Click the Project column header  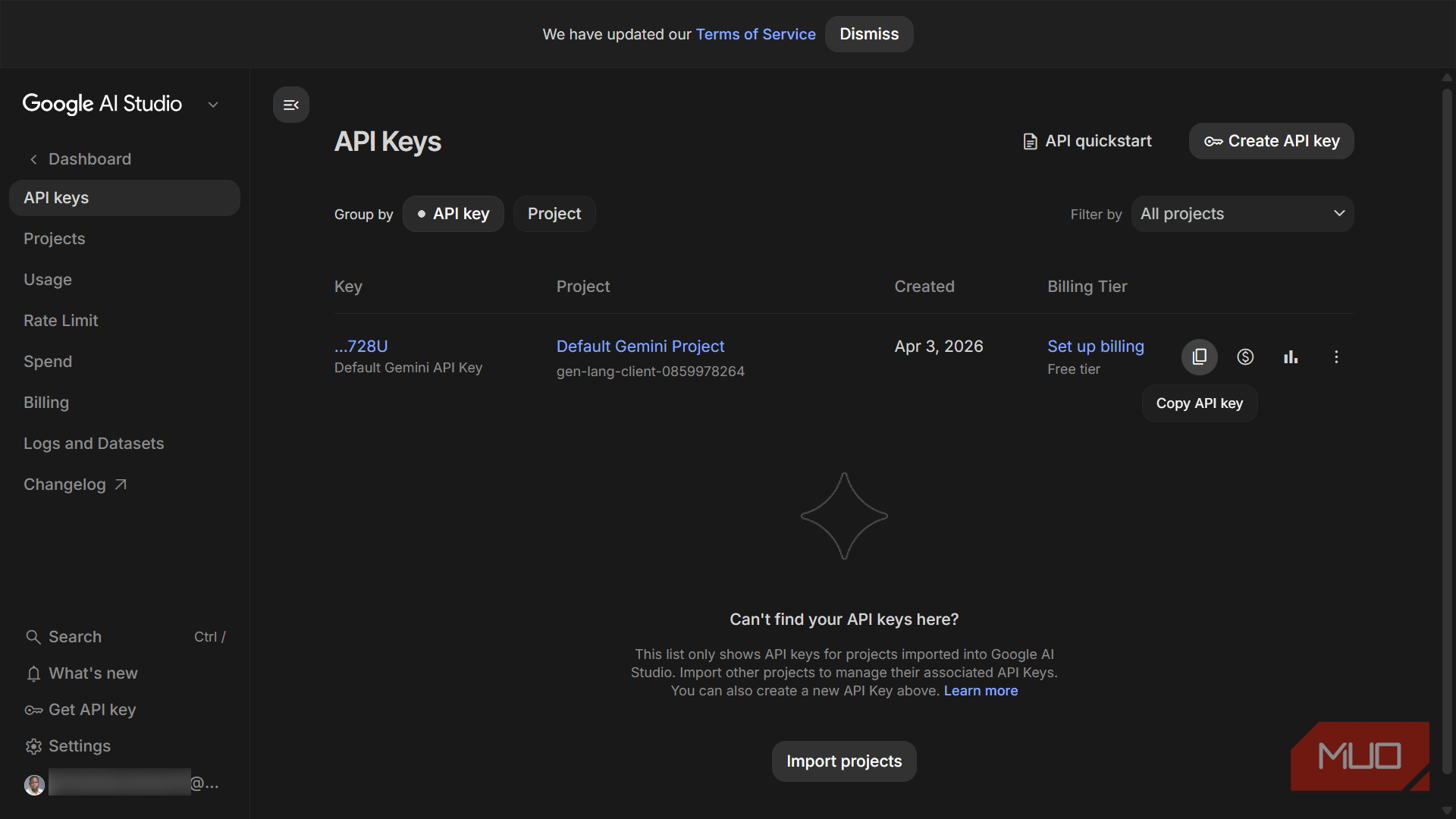coord(582,287)
